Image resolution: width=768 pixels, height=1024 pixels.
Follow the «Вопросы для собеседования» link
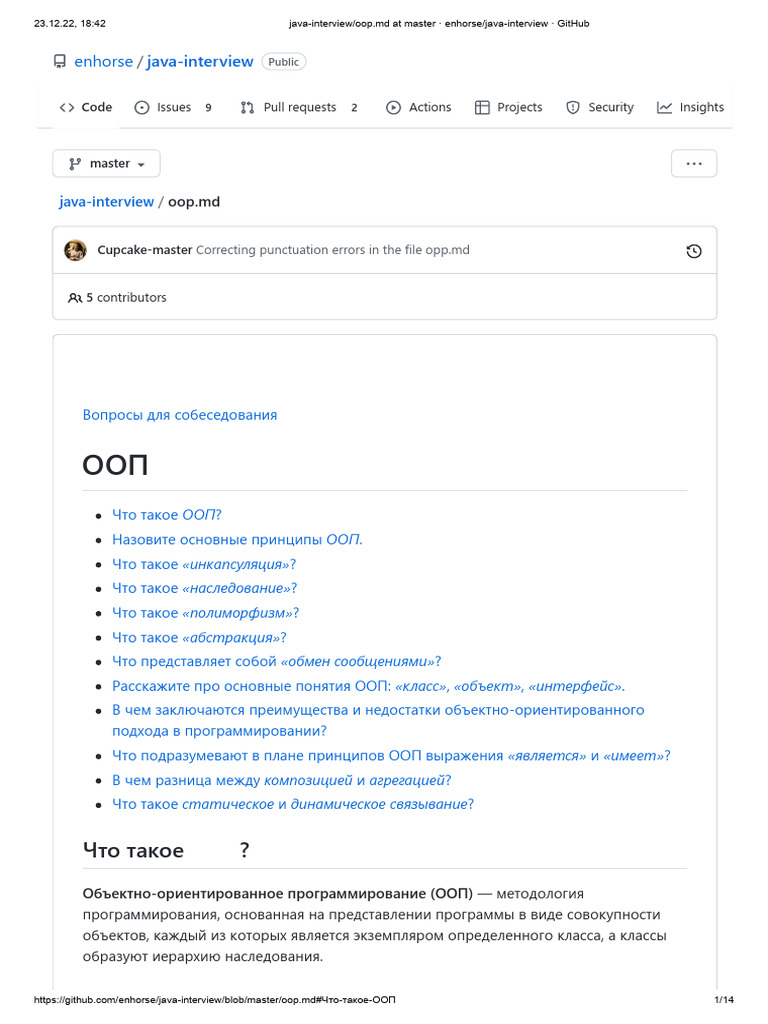pos(180,415)
